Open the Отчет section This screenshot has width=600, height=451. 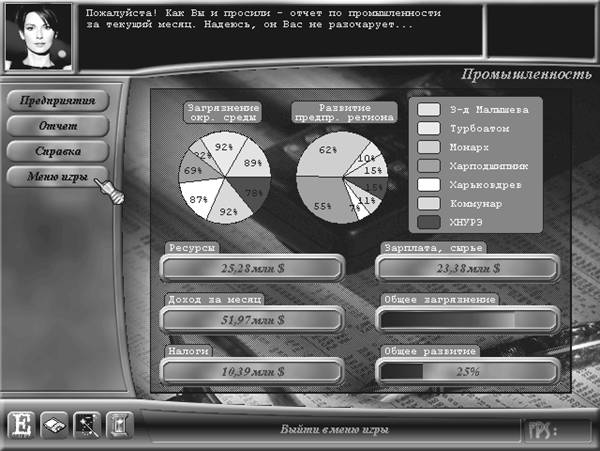click(62, 127)
